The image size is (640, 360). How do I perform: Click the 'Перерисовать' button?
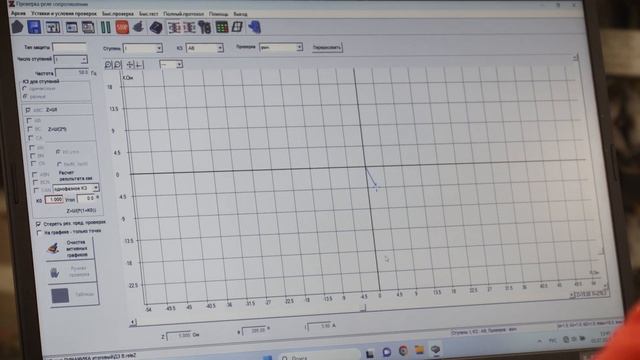[x=327, y=47]
